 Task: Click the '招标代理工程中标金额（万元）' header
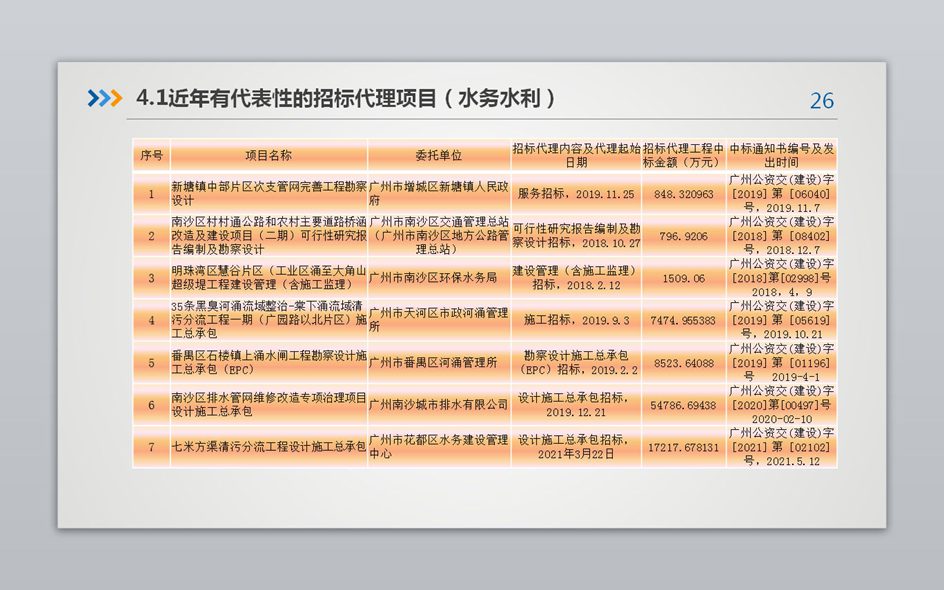pos(683,155)
